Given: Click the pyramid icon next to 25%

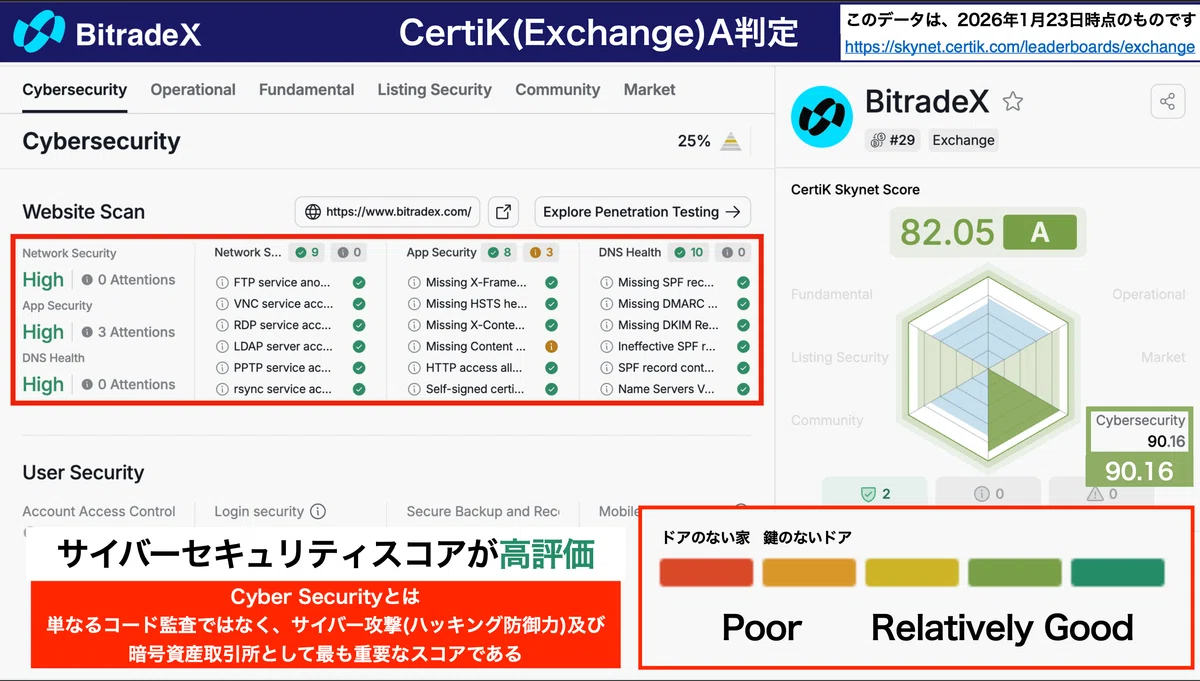Looking at the screenshot, I should tap(731, 141).
